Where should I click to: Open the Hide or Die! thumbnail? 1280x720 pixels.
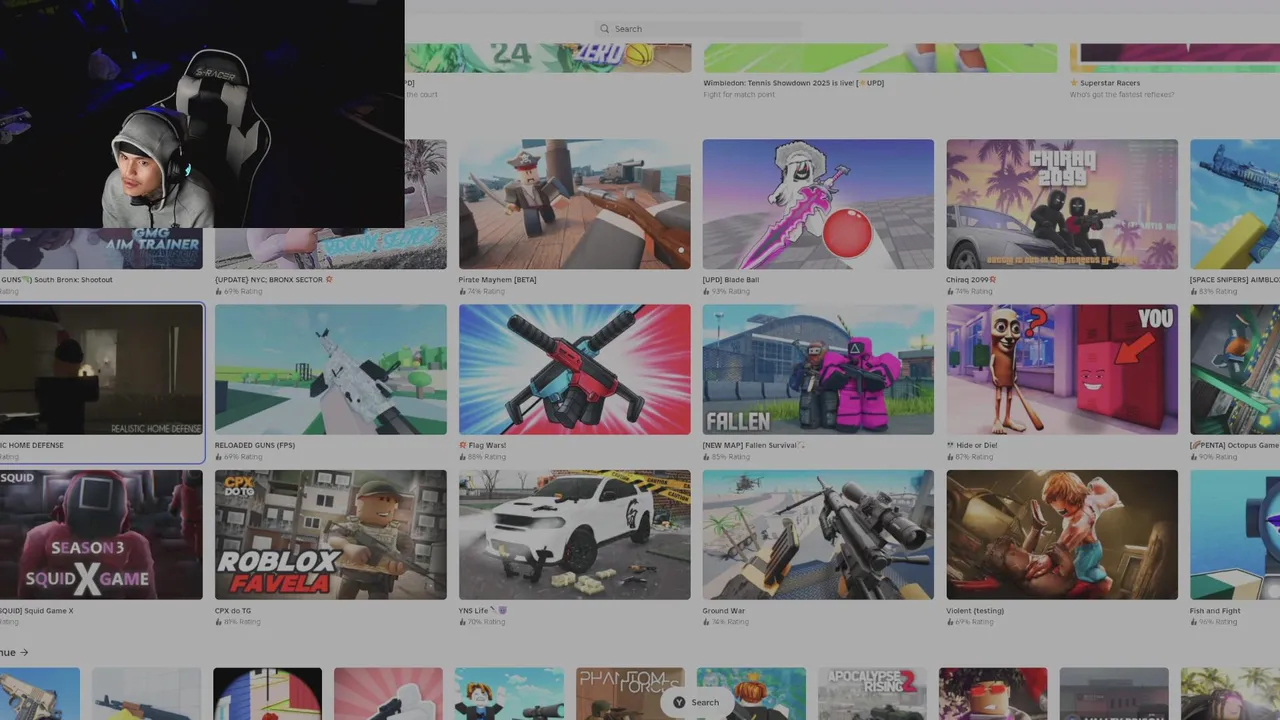(1062, 369)
